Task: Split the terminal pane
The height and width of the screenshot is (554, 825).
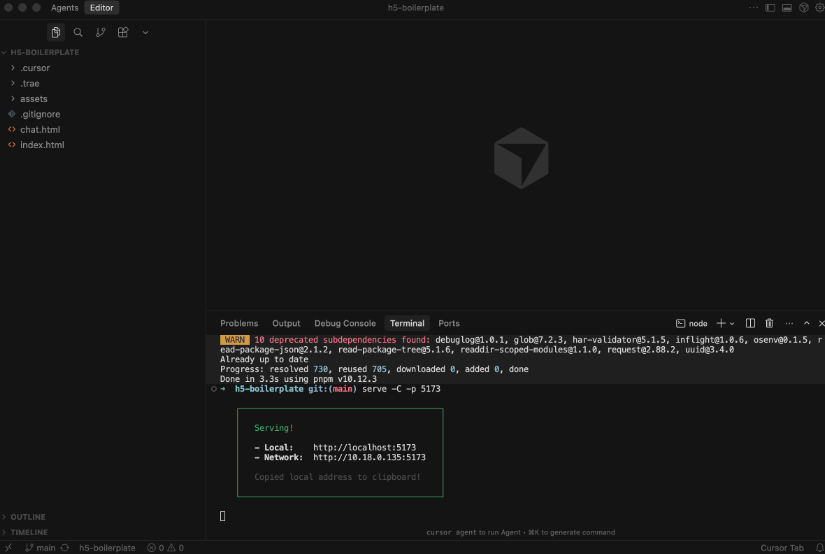Action: tap(751, 323)
